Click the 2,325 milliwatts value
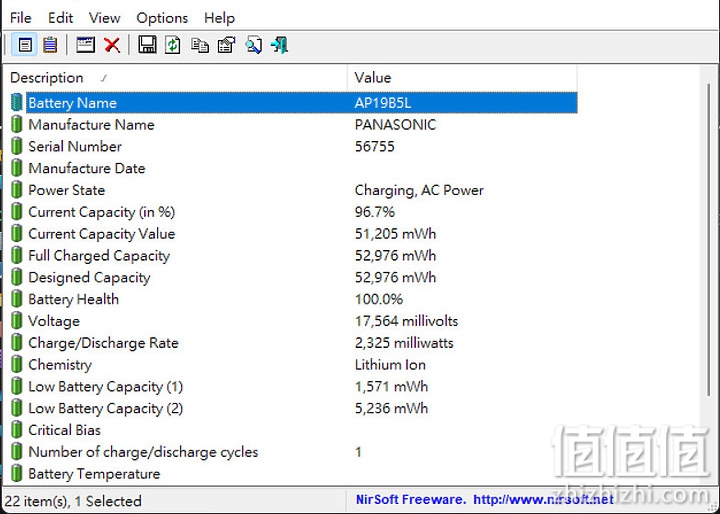The width and height of the screenshot is (720, 514). coord(404,343)
